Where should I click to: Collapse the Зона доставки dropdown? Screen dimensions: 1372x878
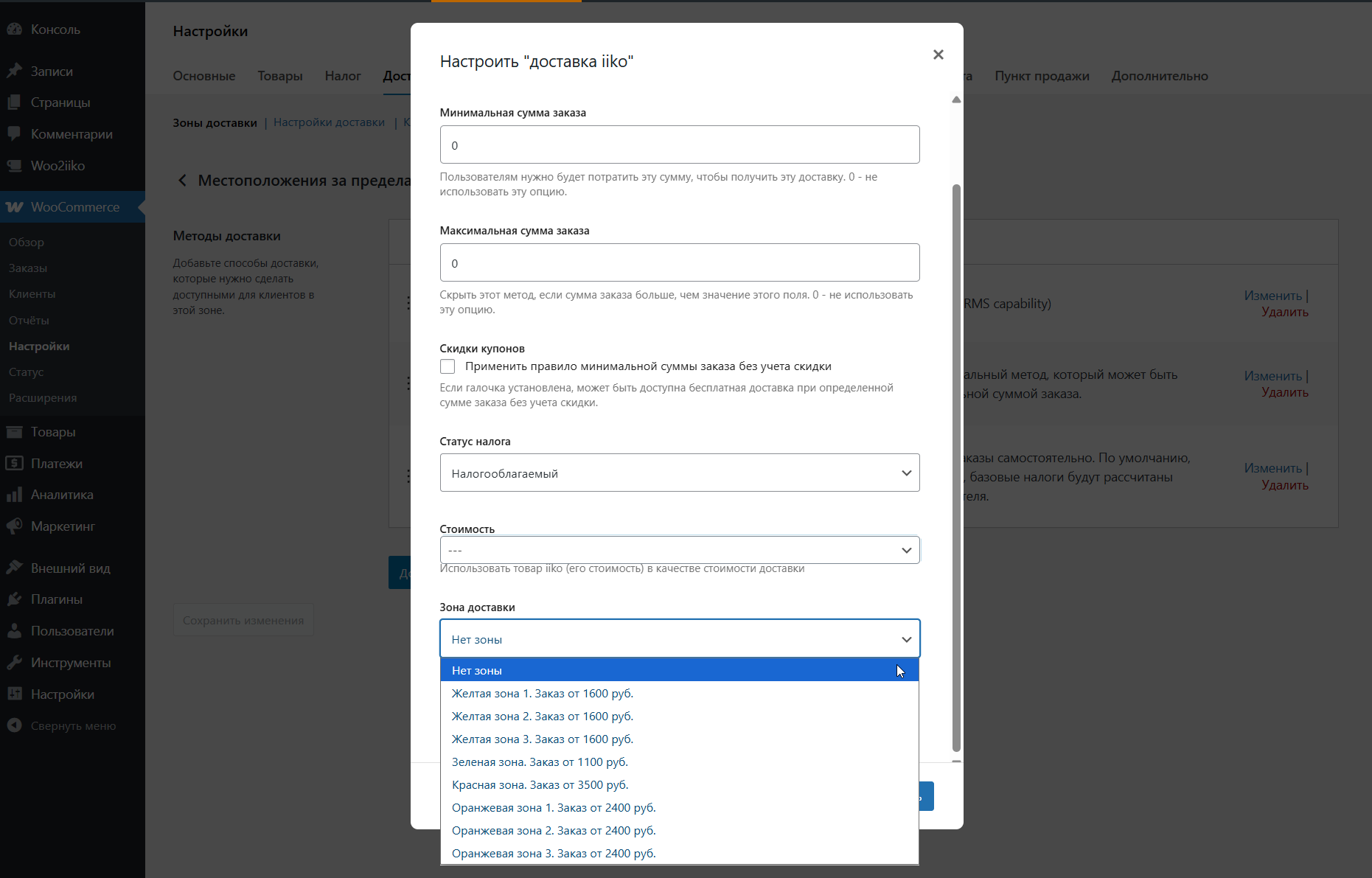click(680, 638)
